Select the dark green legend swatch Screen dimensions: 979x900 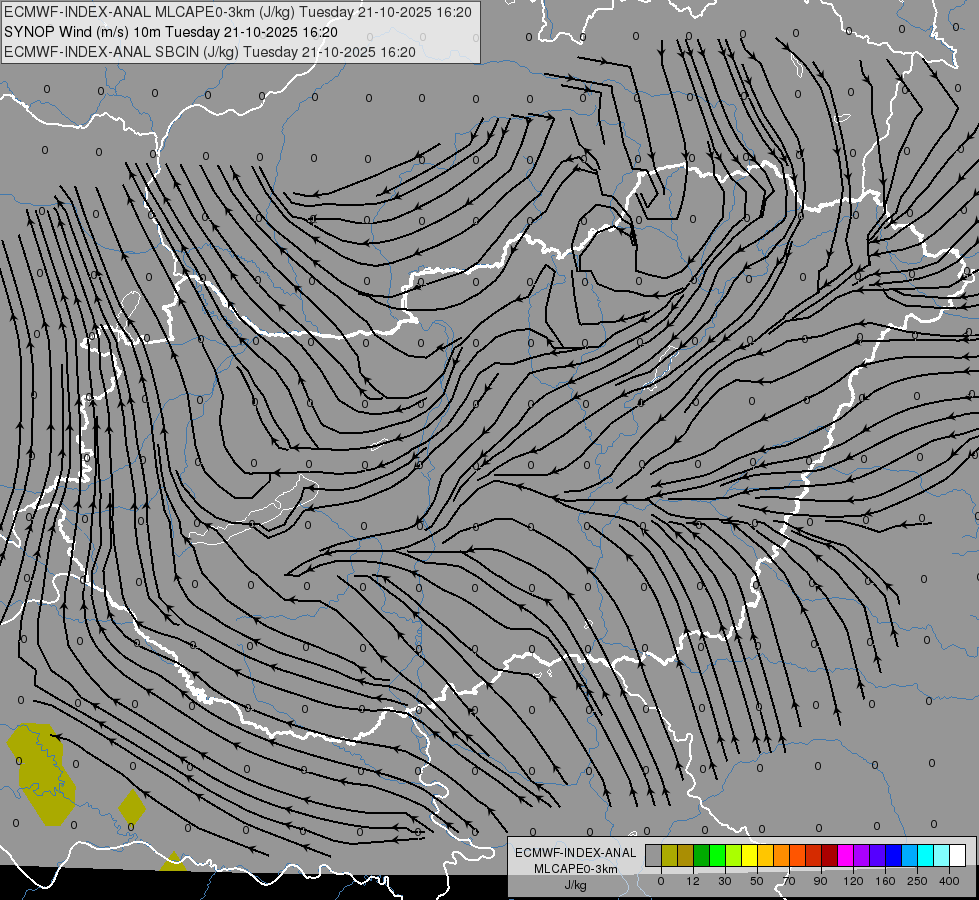point(702,855)
